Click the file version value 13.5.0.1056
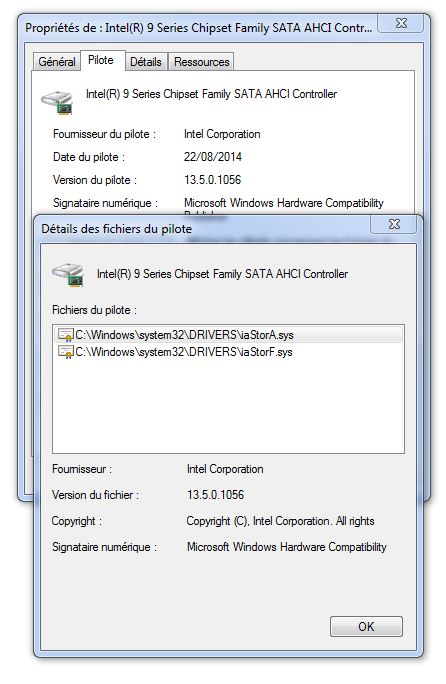The image size is (446, 684). coord(216,495)
